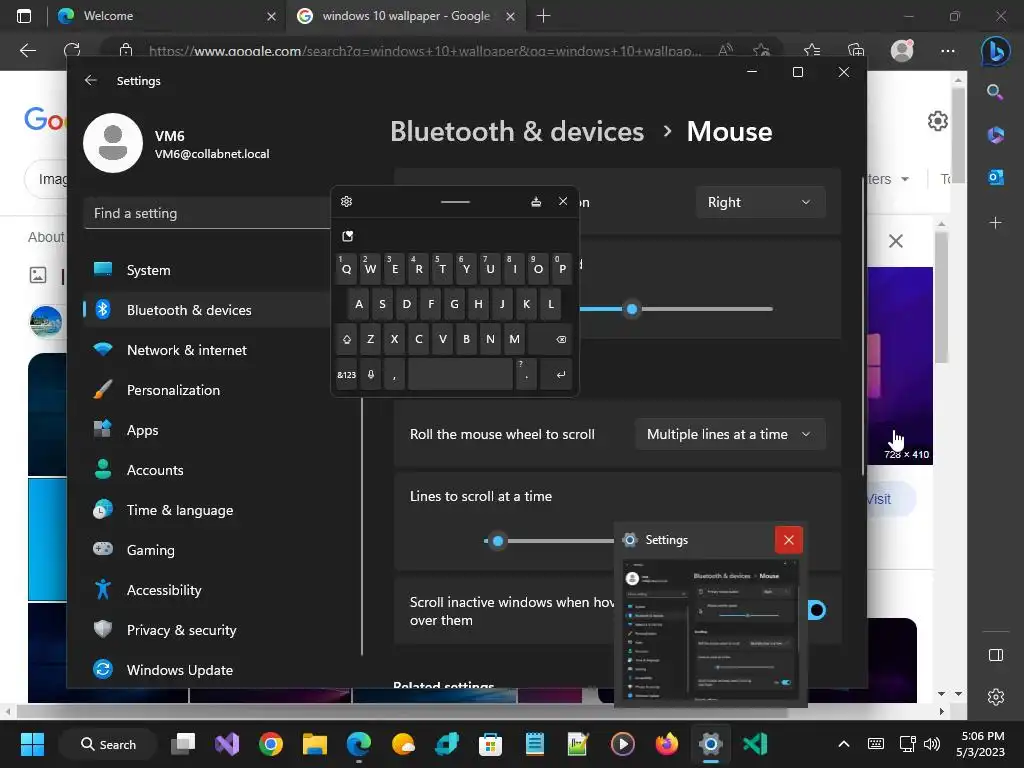Viewport: 1024px width, 768px height.
Task: Toggle Scroll inactive windows when hovering
Action: pos(816,610)
